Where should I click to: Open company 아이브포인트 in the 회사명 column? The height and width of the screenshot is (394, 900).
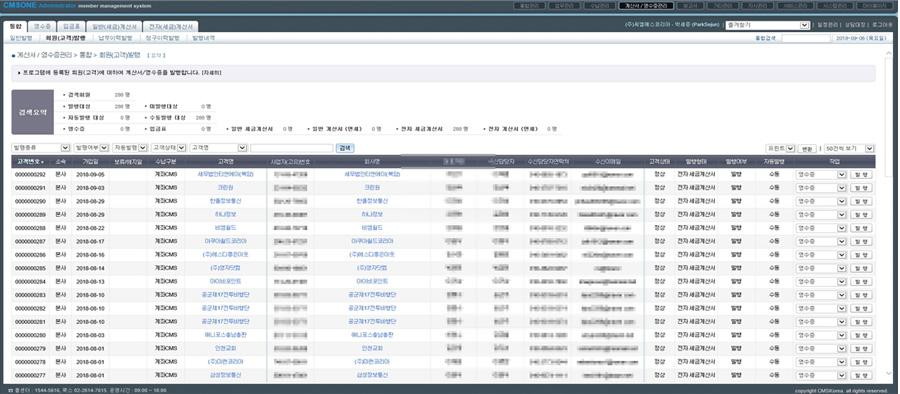[x=372, y=281]
